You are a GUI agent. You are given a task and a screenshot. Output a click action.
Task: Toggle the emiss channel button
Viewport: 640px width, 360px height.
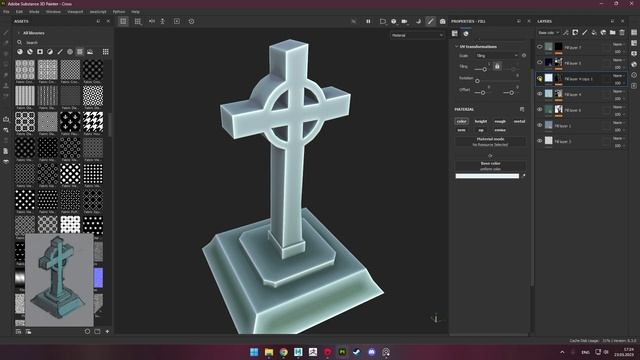click(x=500, y=130)
